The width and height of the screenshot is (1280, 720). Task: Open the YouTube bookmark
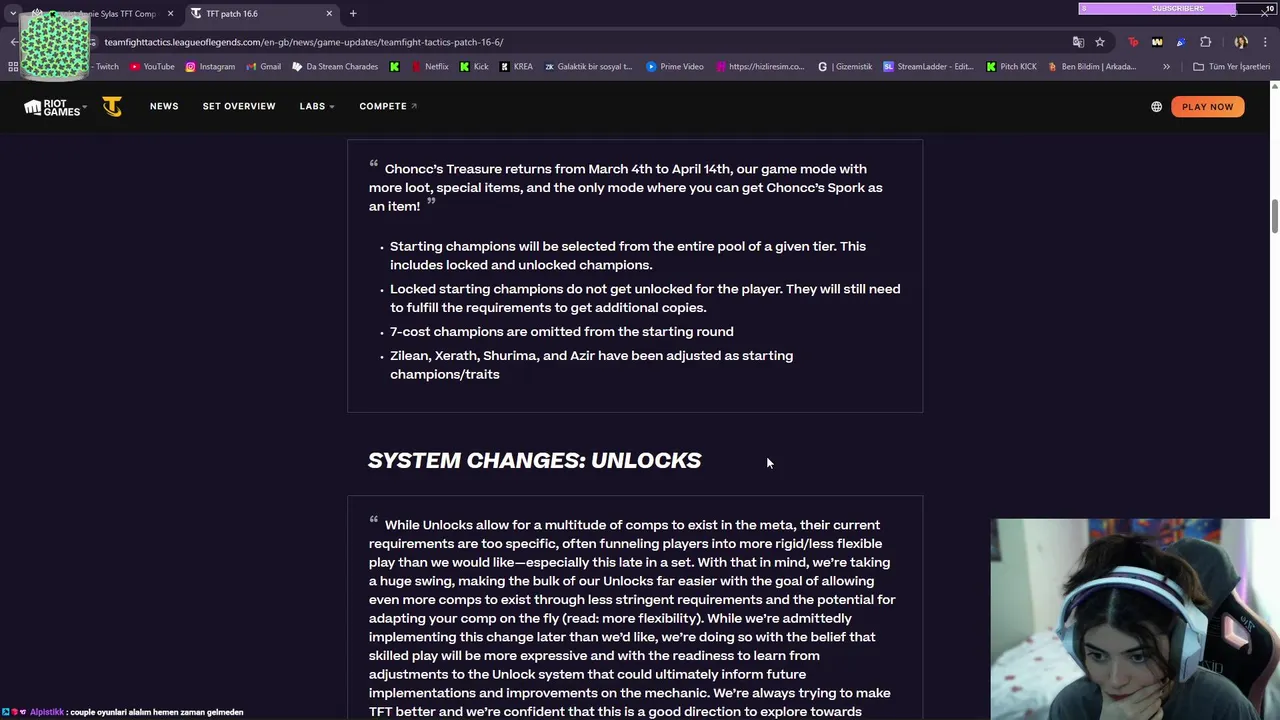point(152,67)
